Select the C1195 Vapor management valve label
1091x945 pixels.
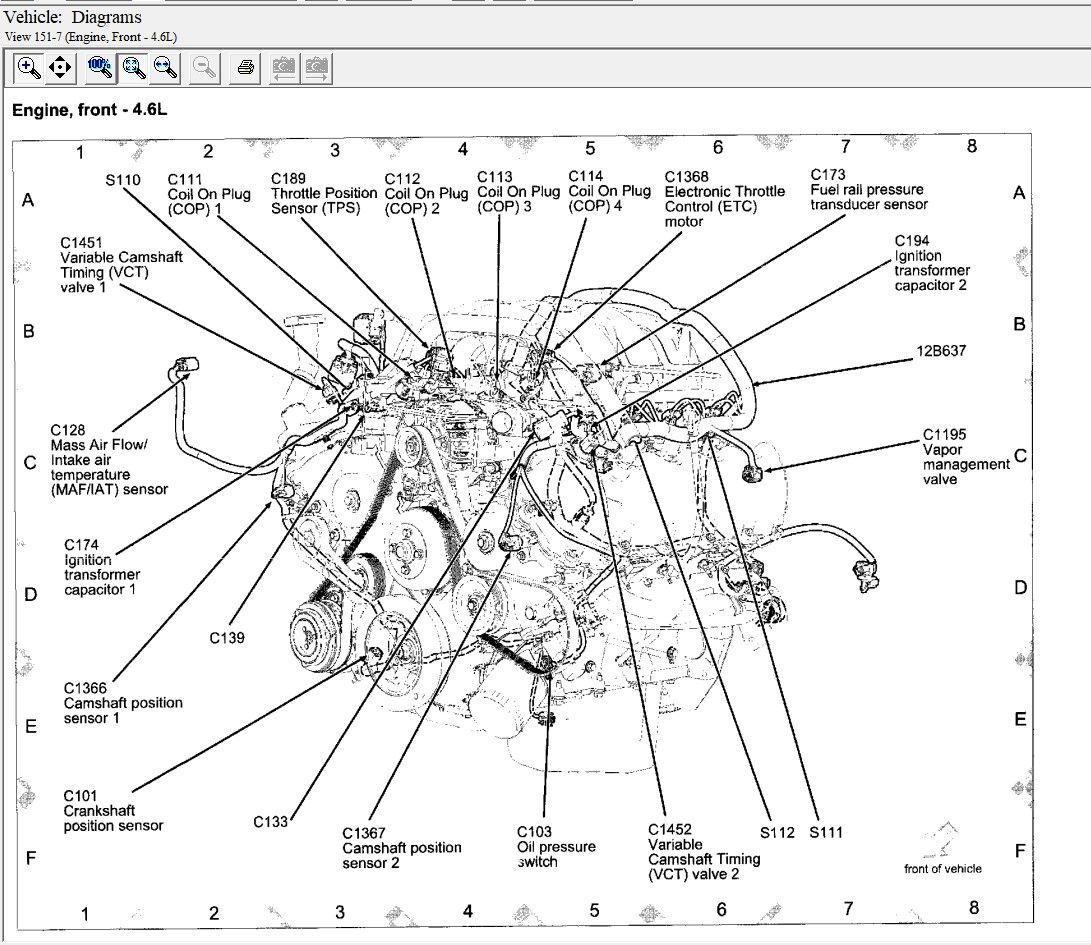[x=964, y=457]
